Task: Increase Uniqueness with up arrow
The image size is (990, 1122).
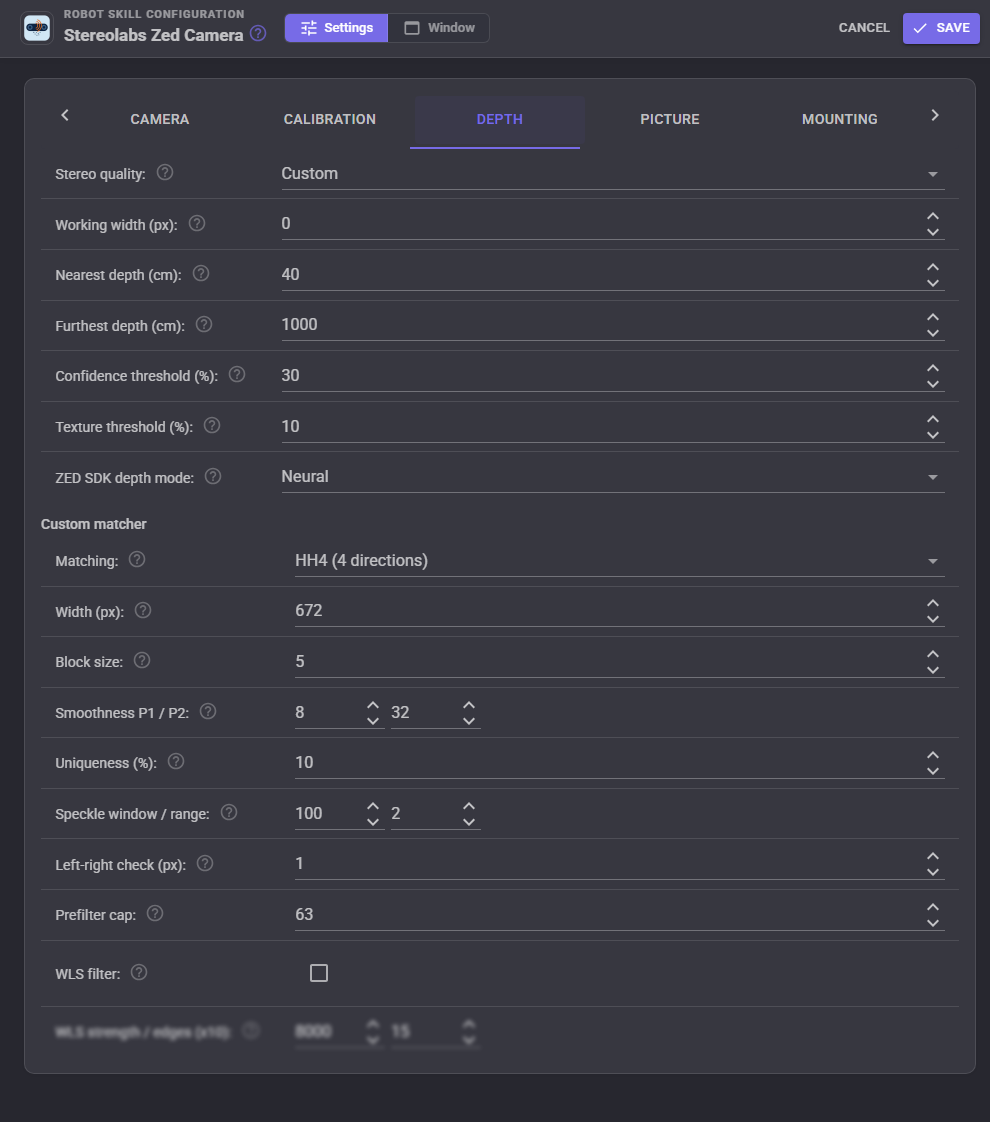Action: (933, 755)
